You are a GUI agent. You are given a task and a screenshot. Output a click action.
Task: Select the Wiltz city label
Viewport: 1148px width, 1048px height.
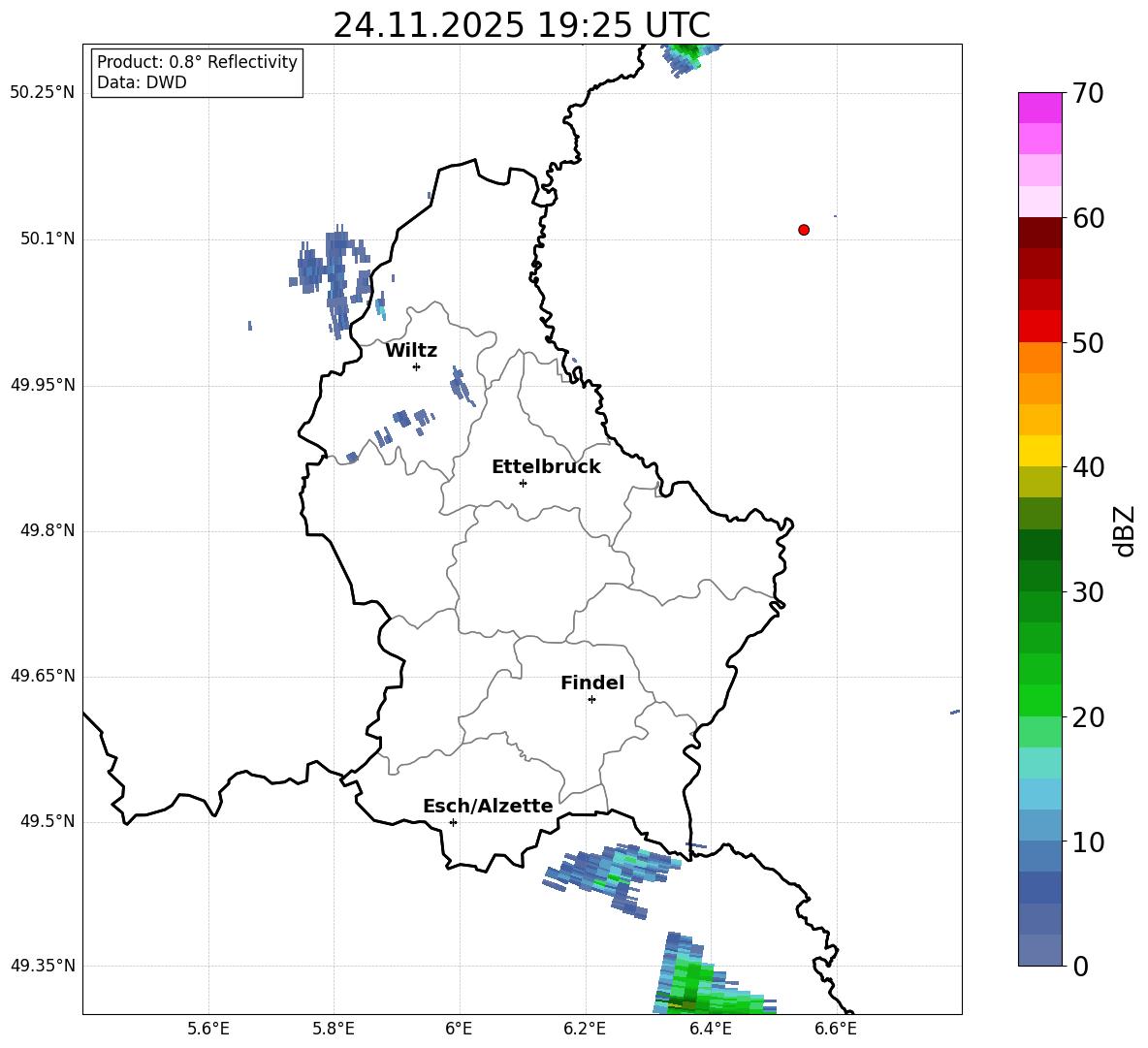click(411, 351)
